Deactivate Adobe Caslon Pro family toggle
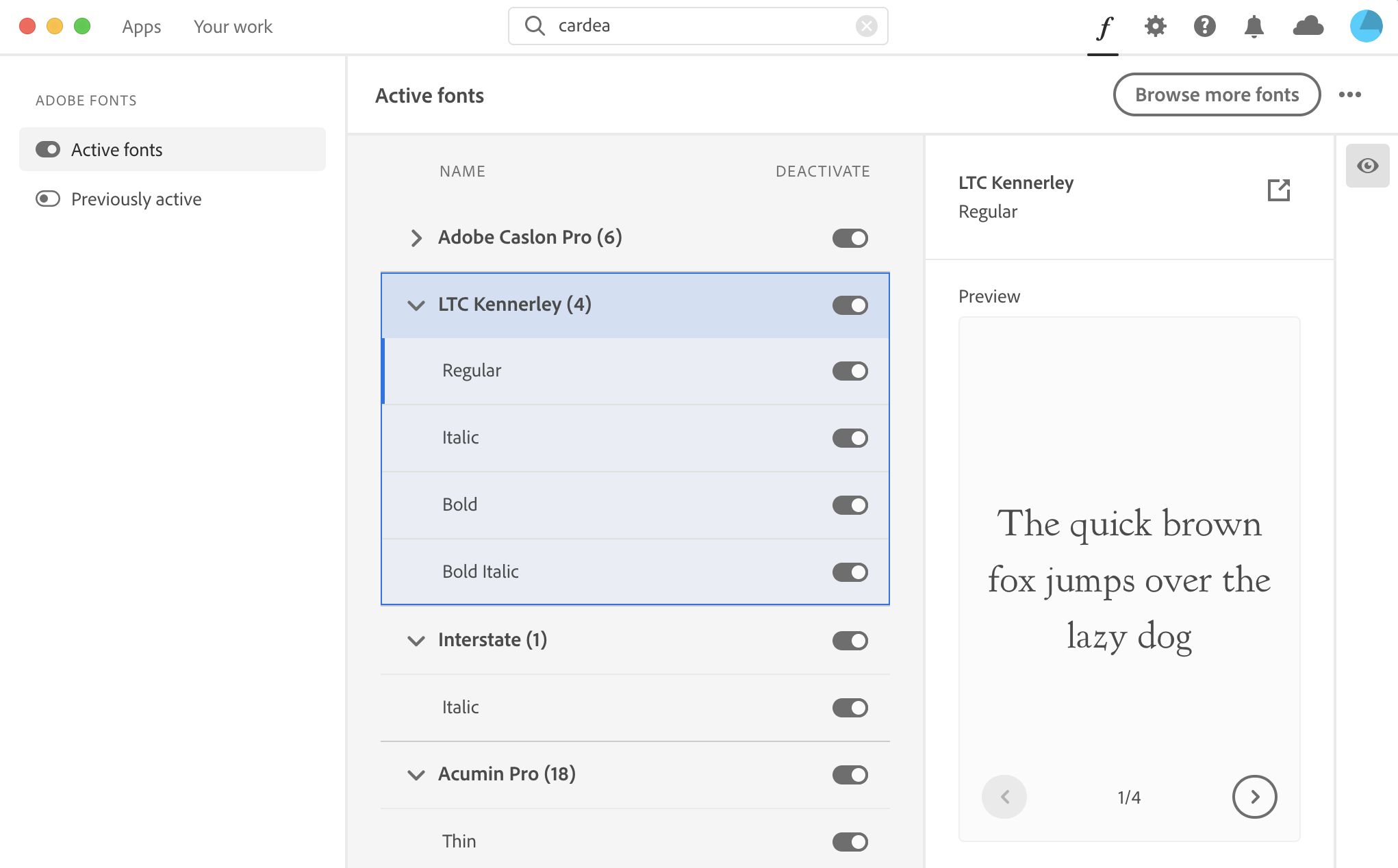1398x868 pixels. pos(850,238)
